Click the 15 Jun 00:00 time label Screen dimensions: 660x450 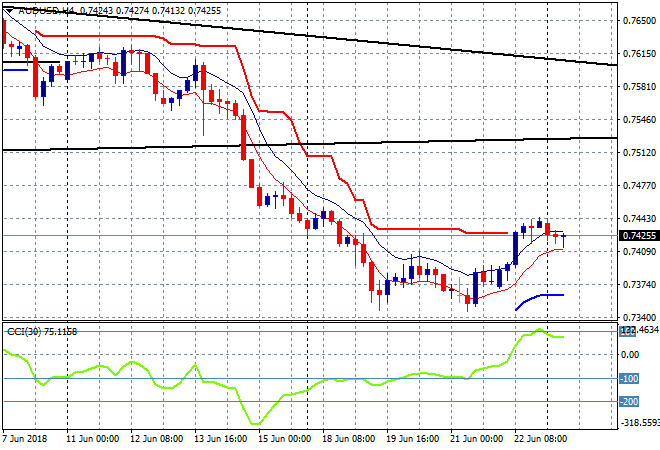click(x=285, y=439)
